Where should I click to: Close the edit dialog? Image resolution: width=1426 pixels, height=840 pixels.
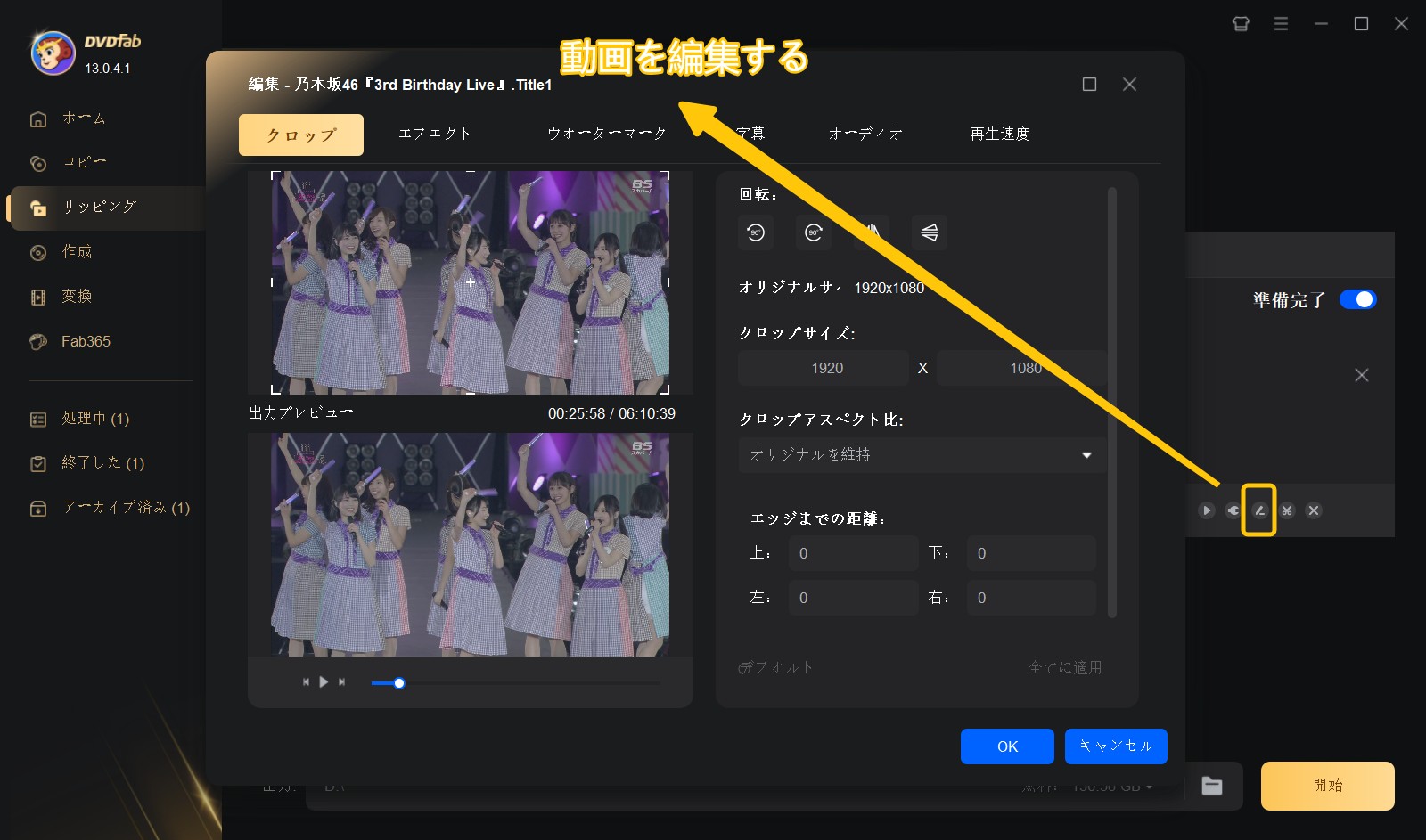(1129, 85)
